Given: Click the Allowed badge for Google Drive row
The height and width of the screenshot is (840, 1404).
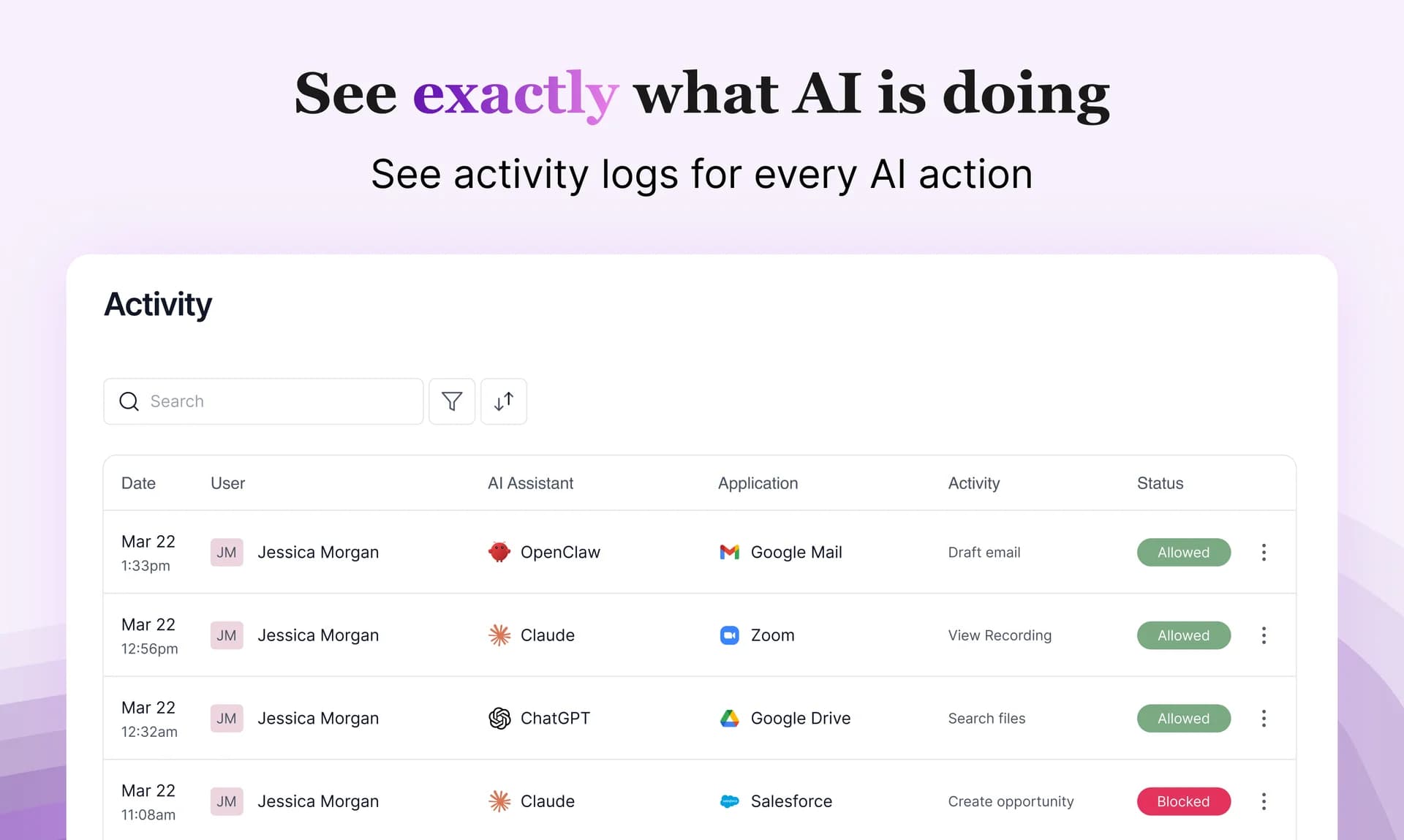Looking at the screenshot, I should [1183, 719].
